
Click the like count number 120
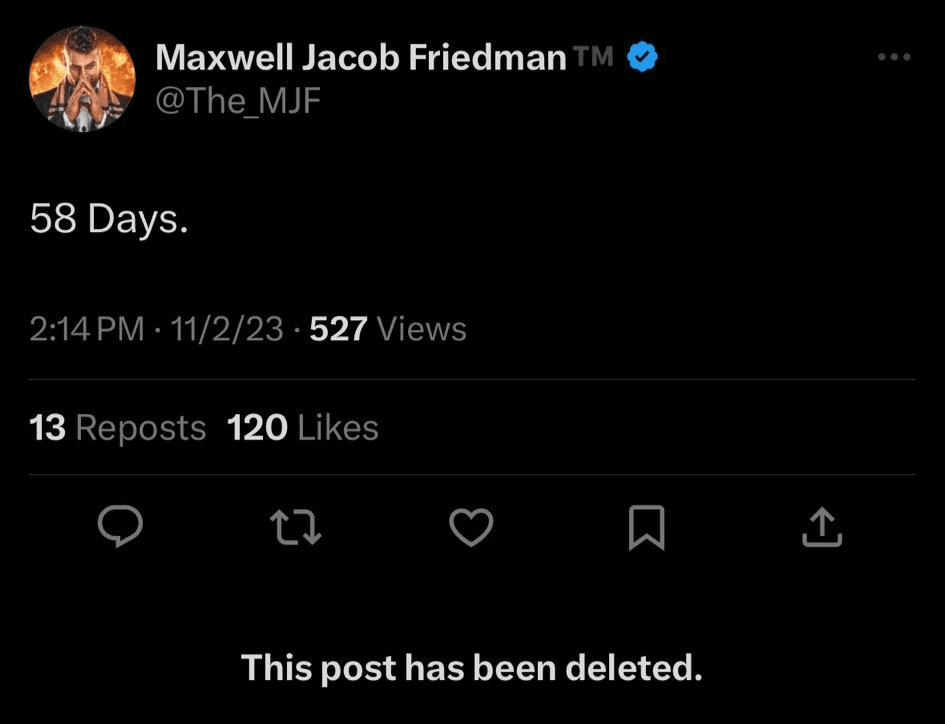click(258, 428)
